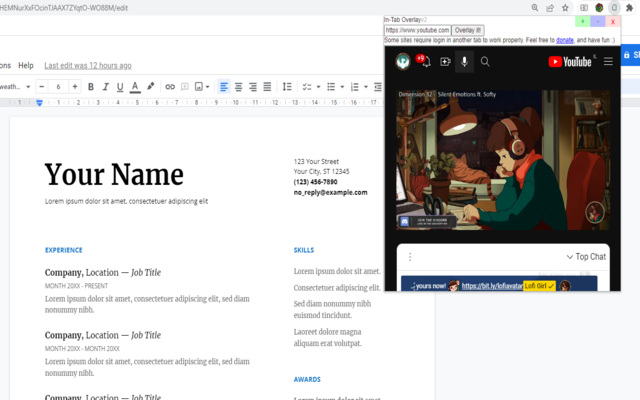640x400 pixels.
Task: Click the zoom icon in address bar
Action: point(535,8)
